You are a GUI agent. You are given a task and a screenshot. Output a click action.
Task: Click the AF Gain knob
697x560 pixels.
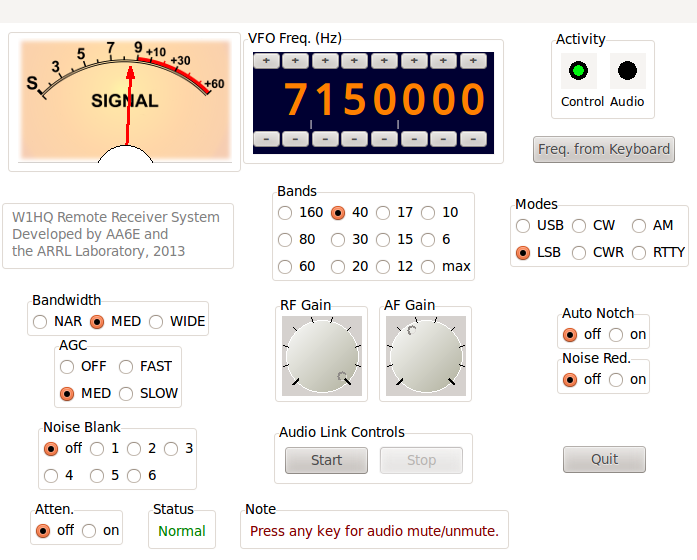[x=425, y=355]
